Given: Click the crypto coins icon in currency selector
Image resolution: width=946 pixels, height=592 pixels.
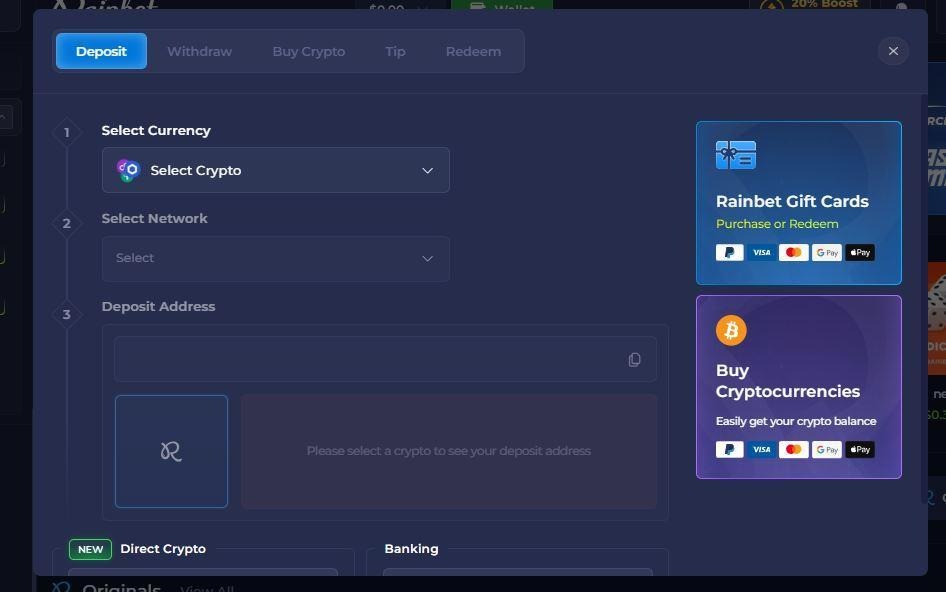Looking at the screenshot, I should tap(129, 170).
